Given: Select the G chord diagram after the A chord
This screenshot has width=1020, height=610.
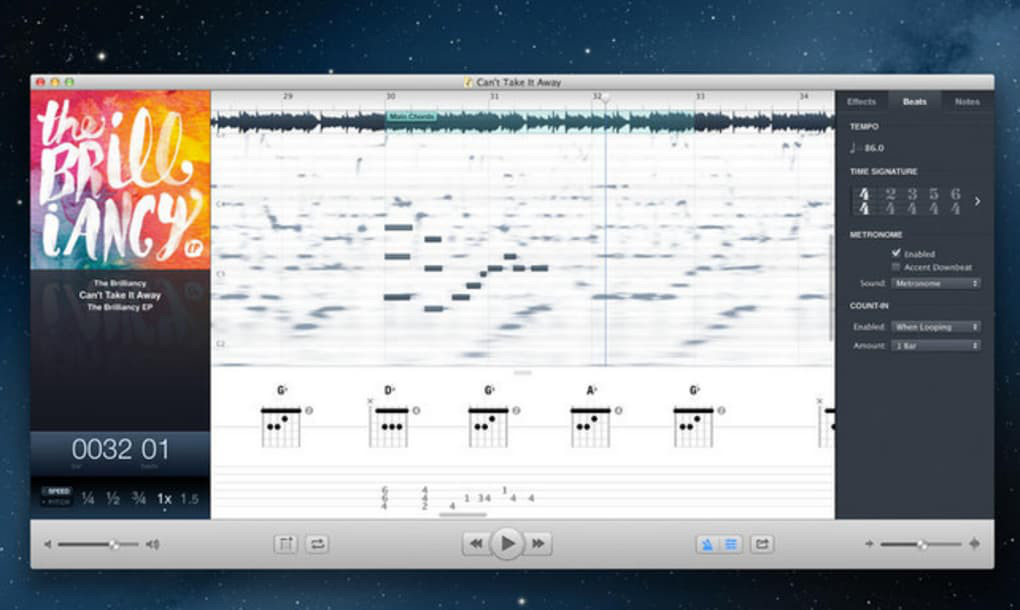Looking at the screenshot, I should [x=693, y=427].
